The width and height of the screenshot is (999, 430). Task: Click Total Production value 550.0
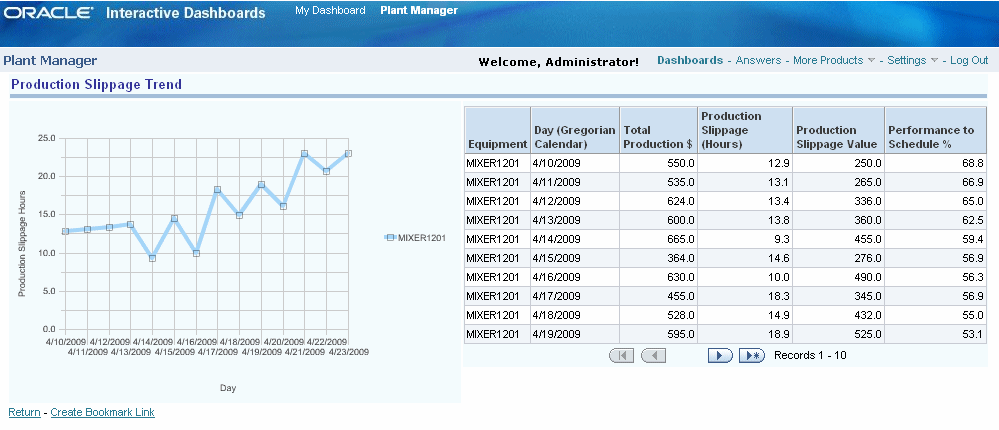tap(659, 163)
